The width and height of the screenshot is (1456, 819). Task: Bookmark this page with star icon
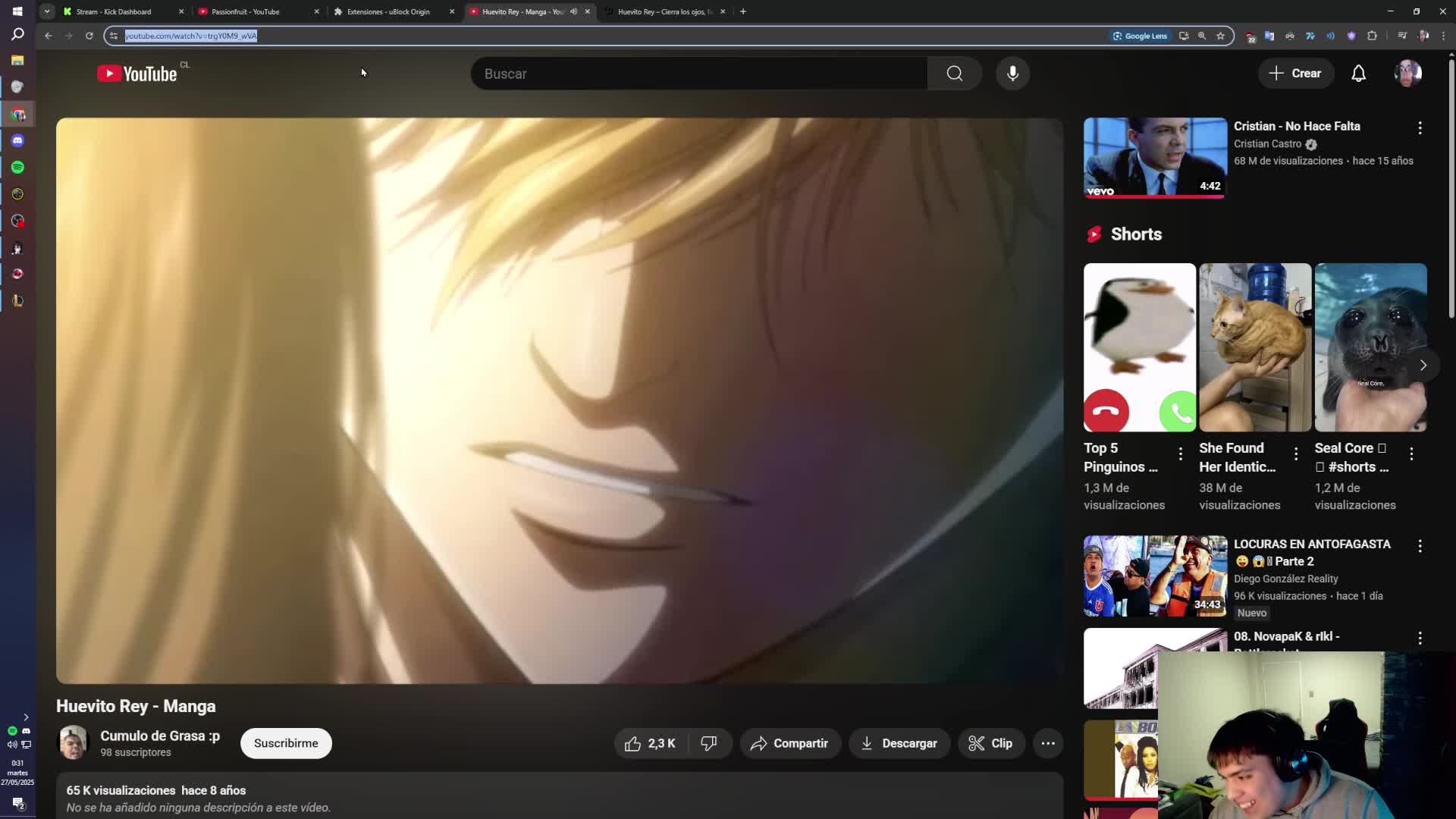pos(1220,36)
